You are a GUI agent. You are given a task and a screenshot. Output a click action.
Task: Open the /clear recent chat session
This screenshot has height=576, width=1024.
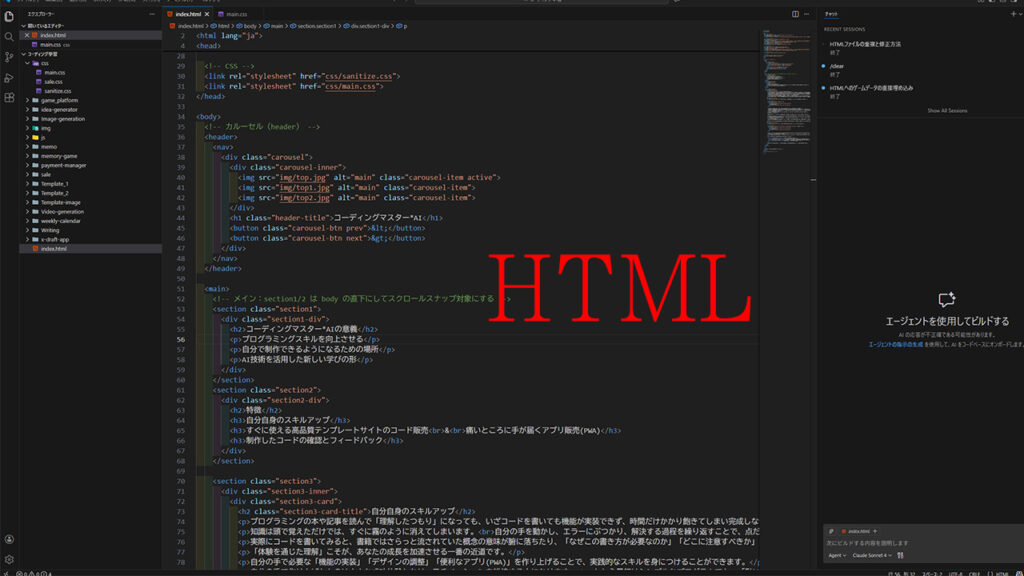[x=840, y=65]
